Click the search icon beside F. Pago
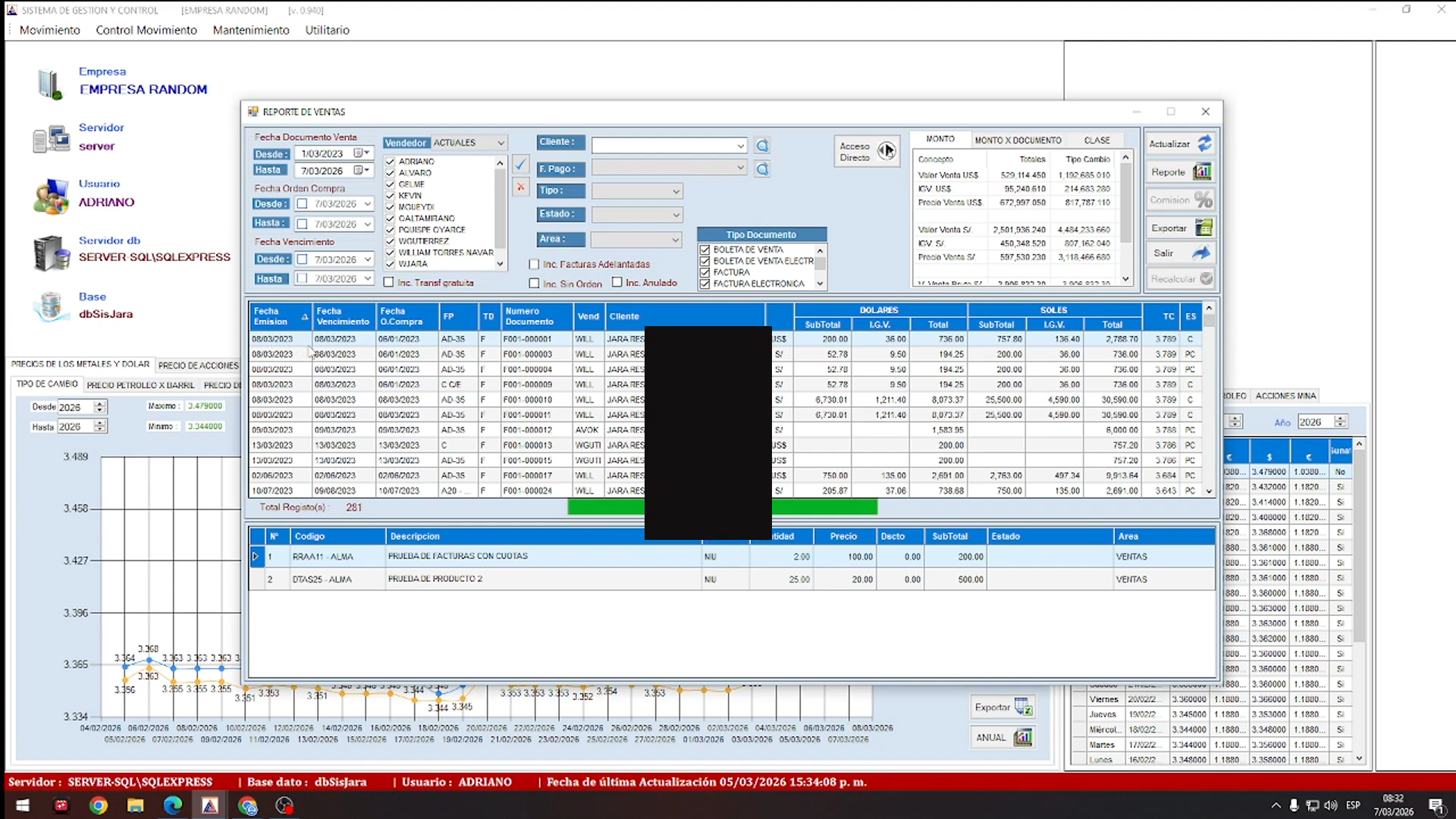 point(762,169)
